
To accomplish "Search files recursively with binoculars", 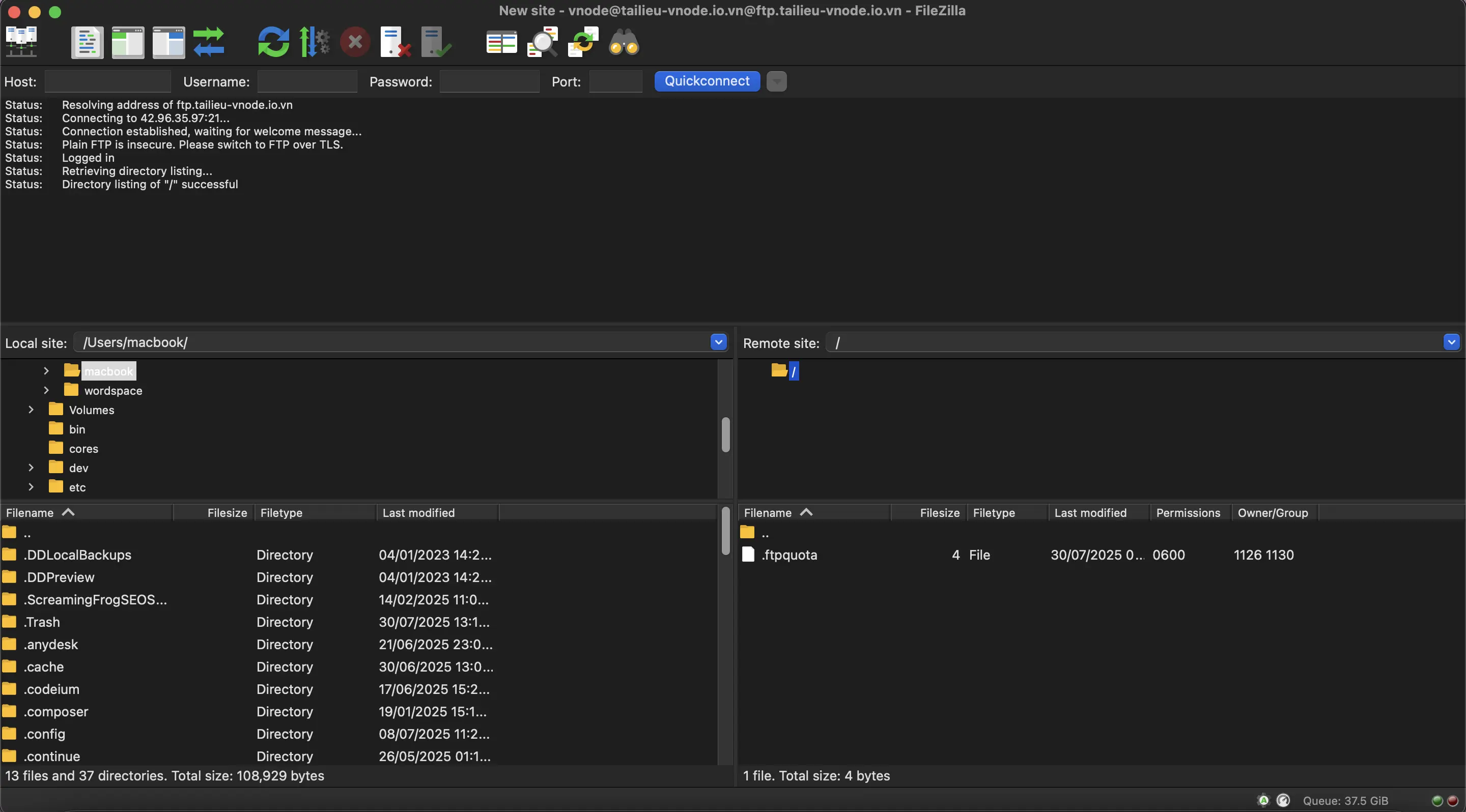I will click(x=624, y=42).
